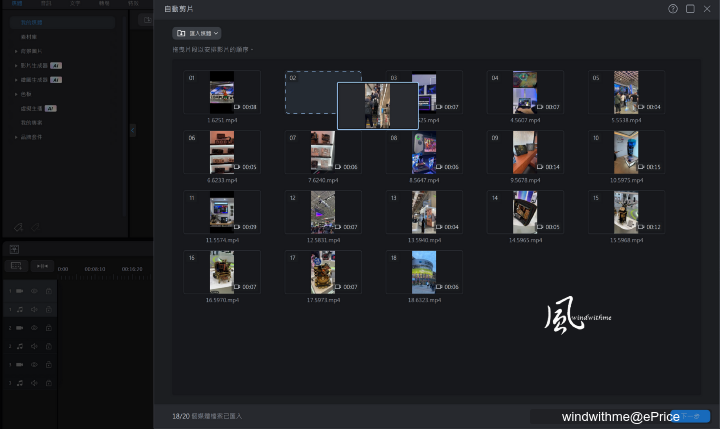Expand the 品牌套件 tree item

(16, 137)
